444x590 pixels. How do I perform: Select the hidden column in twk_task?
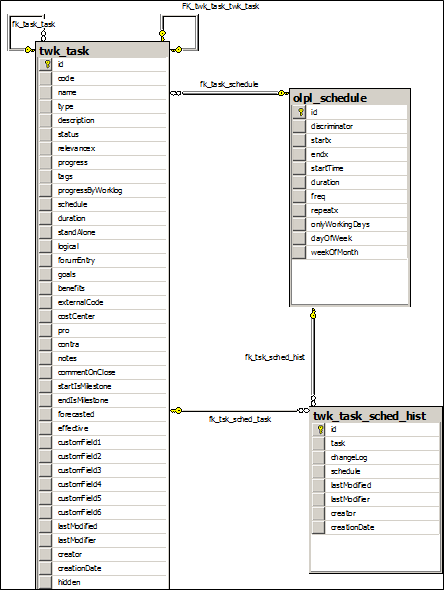click(103, 582)
